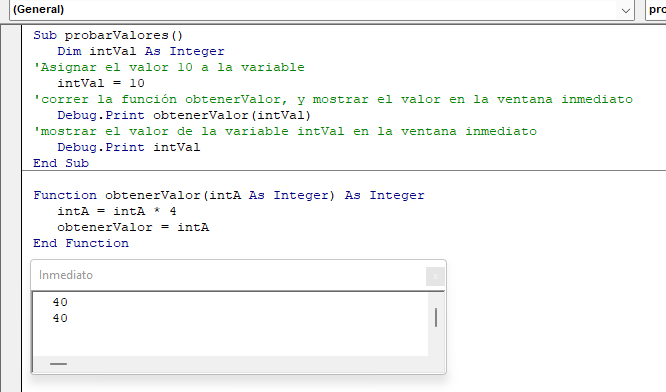Image resolution: width=666 pixels, height=392 pixels.
Task: Open the procedure dropdown at the top right
Action: [655, 10]
